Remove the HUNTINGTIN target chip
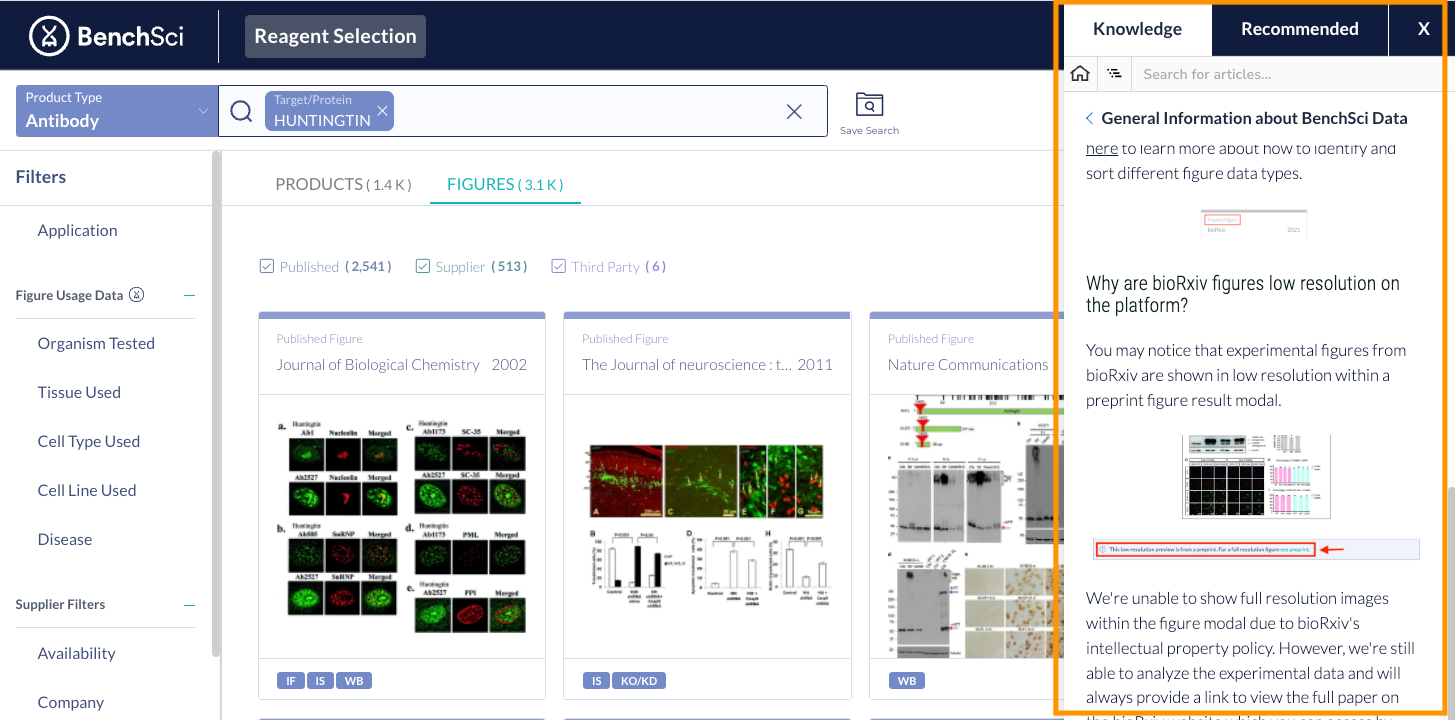Image resolution: width=1455 pixels, height=720 pixels. [382, 111]
